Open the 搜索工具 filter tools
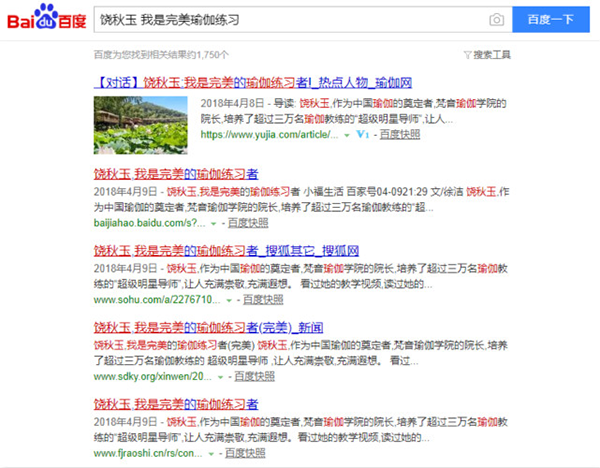The image size is (600, 468). (x=487, y=54)
